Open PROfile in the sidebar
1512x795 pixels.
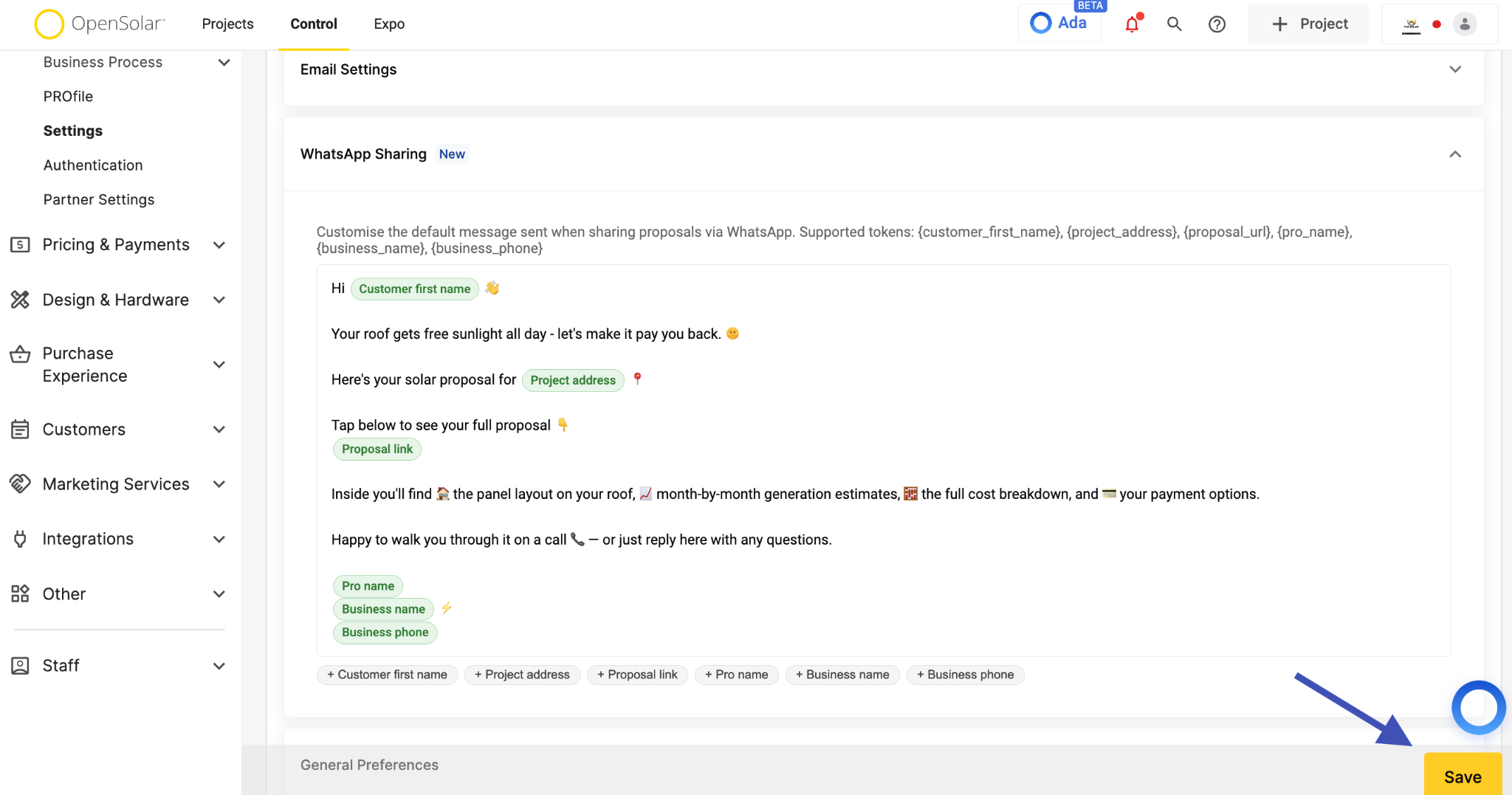[x=68, y=97]
